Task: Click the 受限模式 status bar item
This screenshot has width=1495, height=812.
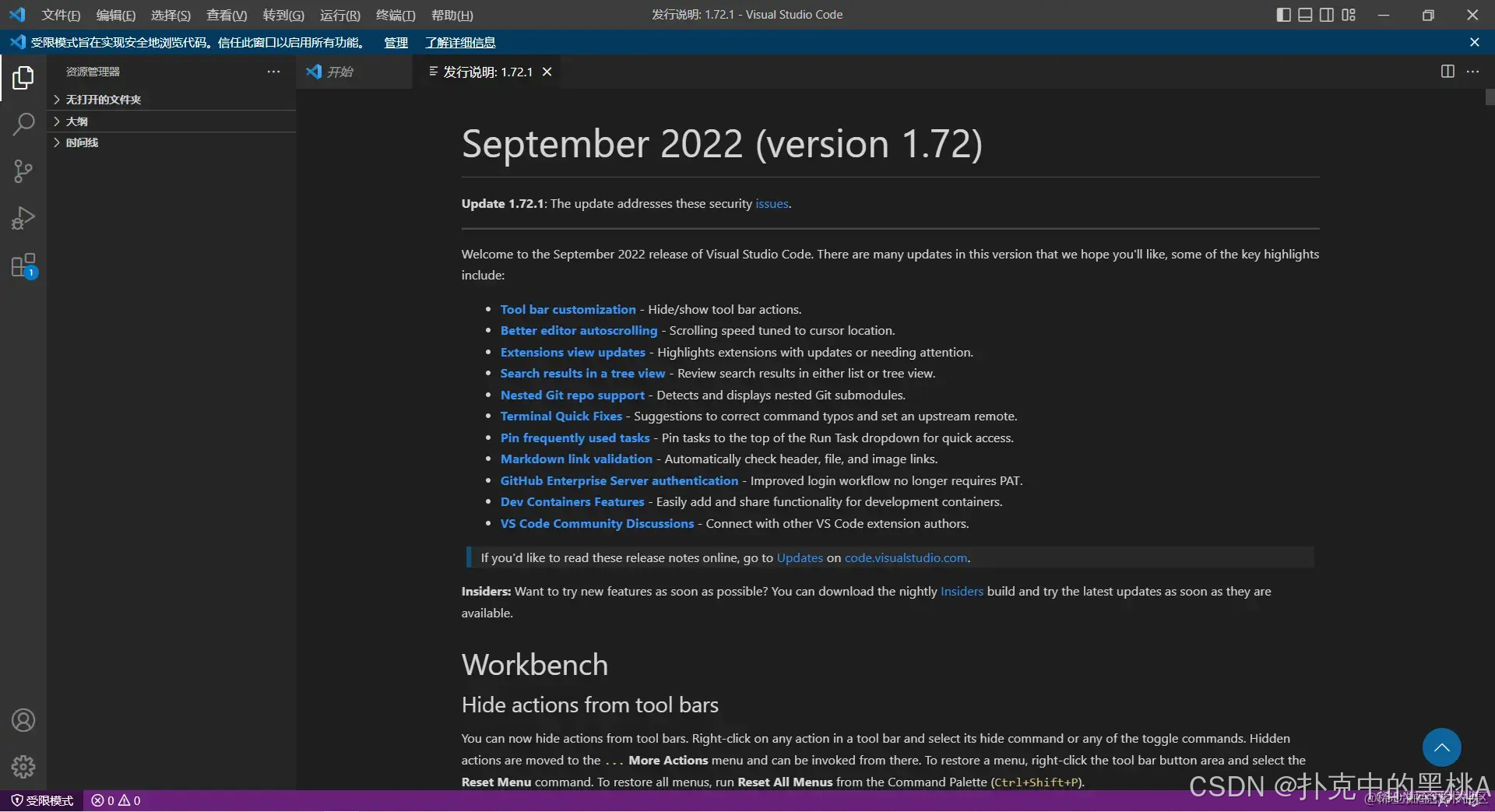Action: (42, 800)
